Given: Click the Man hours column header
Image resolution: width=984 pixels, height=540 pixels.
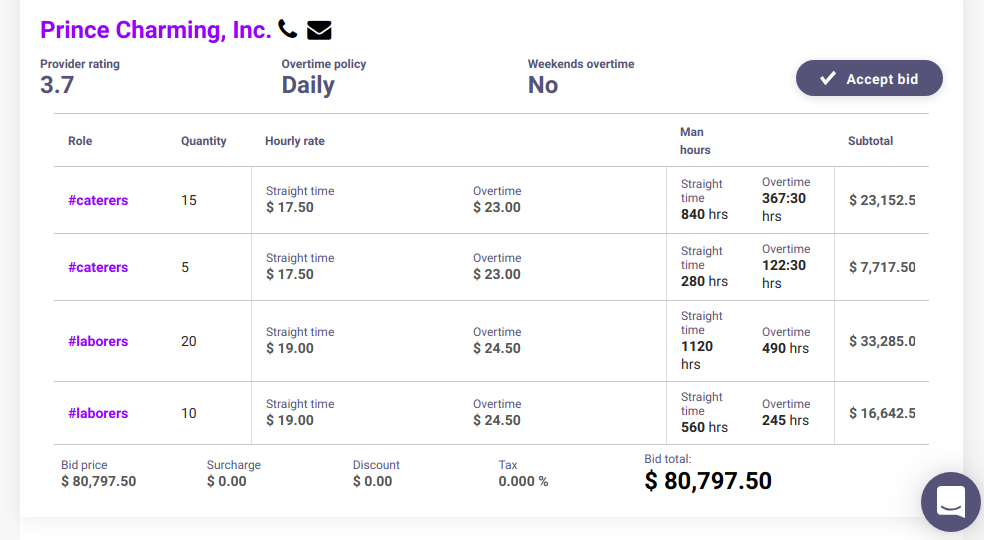Looking at the screenshot, I should click(x=695, y=141).
